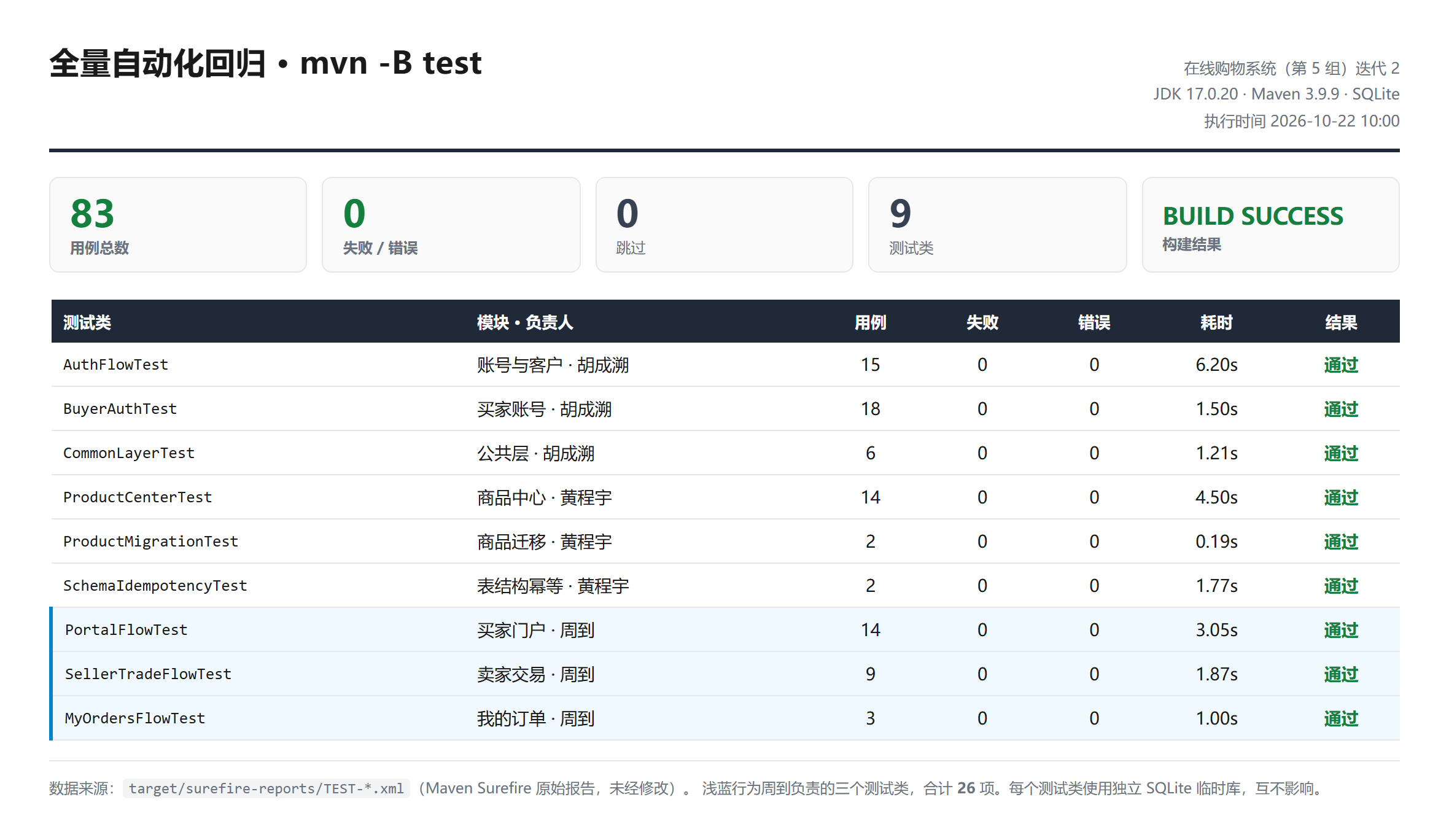Click the 结果 column header
Image resolution: width=1449 pixels, height=840 pixels.
[1341, 322]
